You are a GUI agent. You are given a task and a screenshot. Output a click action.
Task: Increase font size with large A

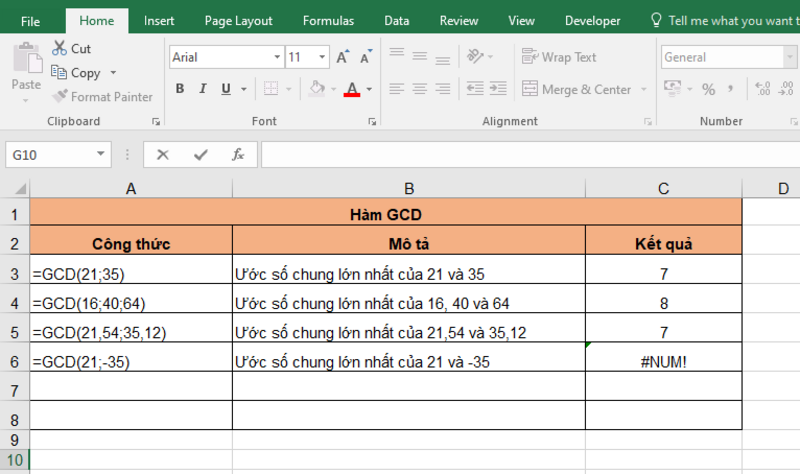[x=343, y=57]
